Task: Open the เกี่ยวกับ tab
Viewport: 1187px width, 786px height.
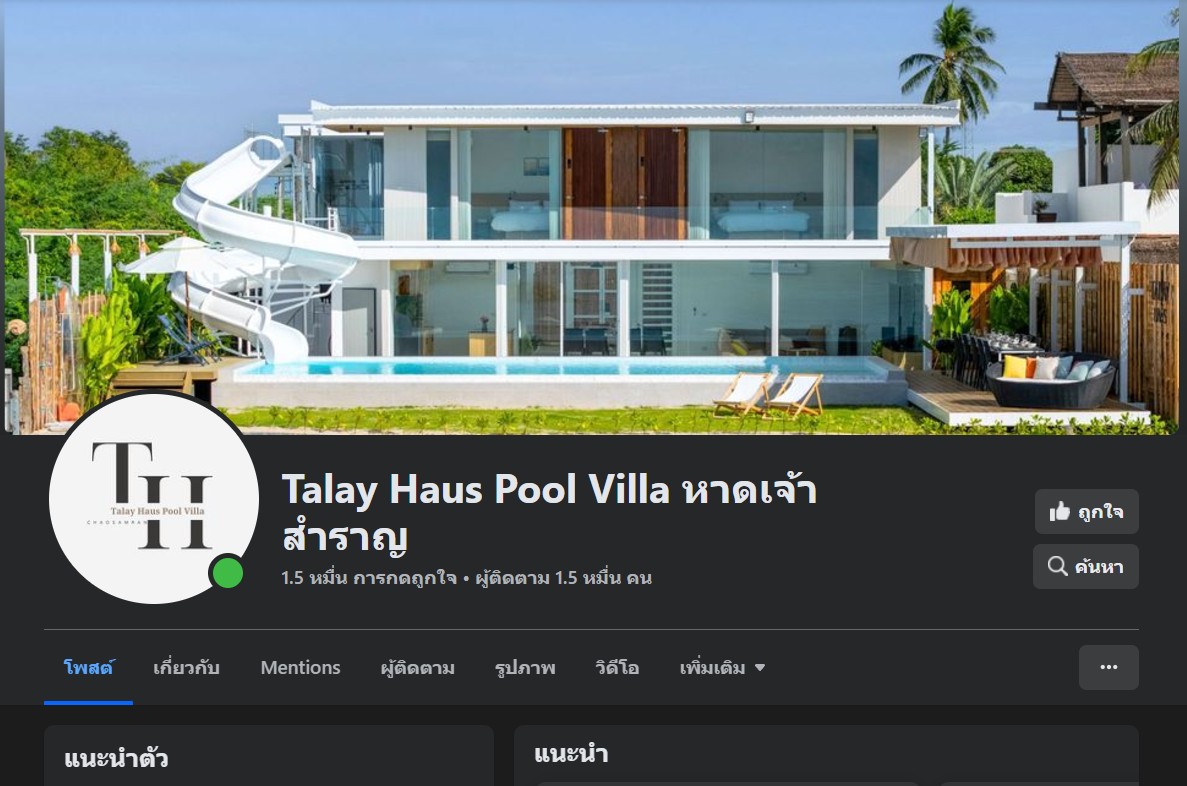Action: [186, 668]
